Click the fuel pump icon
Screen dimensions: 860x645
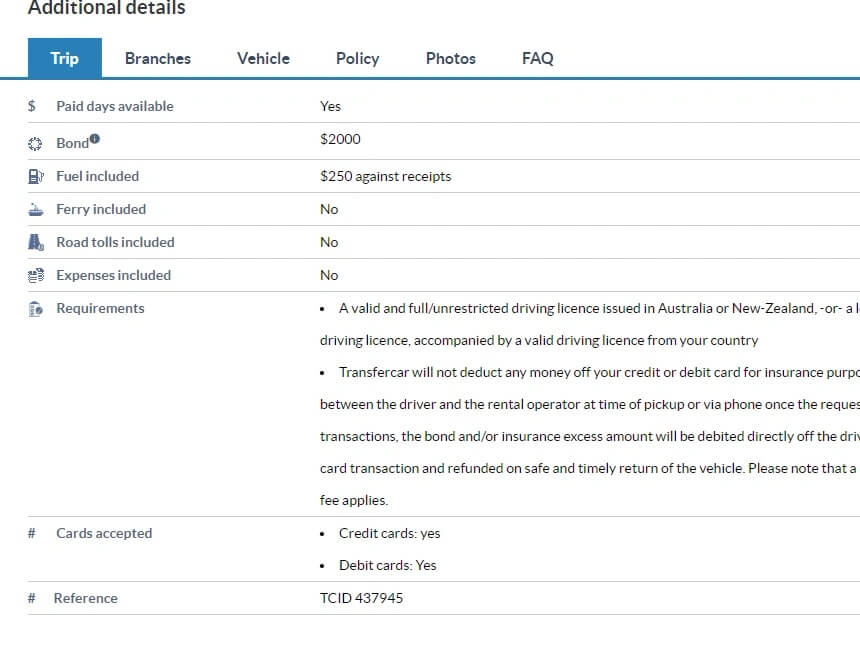point(36,177)
